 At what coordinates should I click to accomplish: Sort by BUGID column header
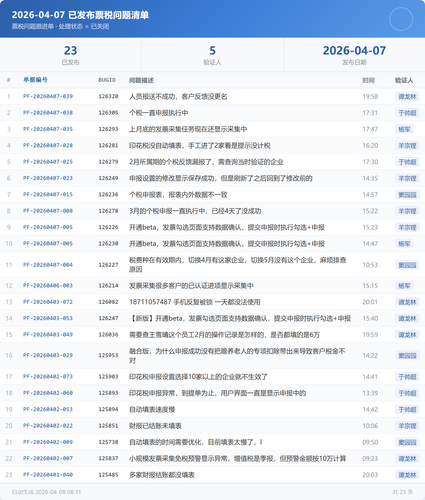(x=107, y=80)
